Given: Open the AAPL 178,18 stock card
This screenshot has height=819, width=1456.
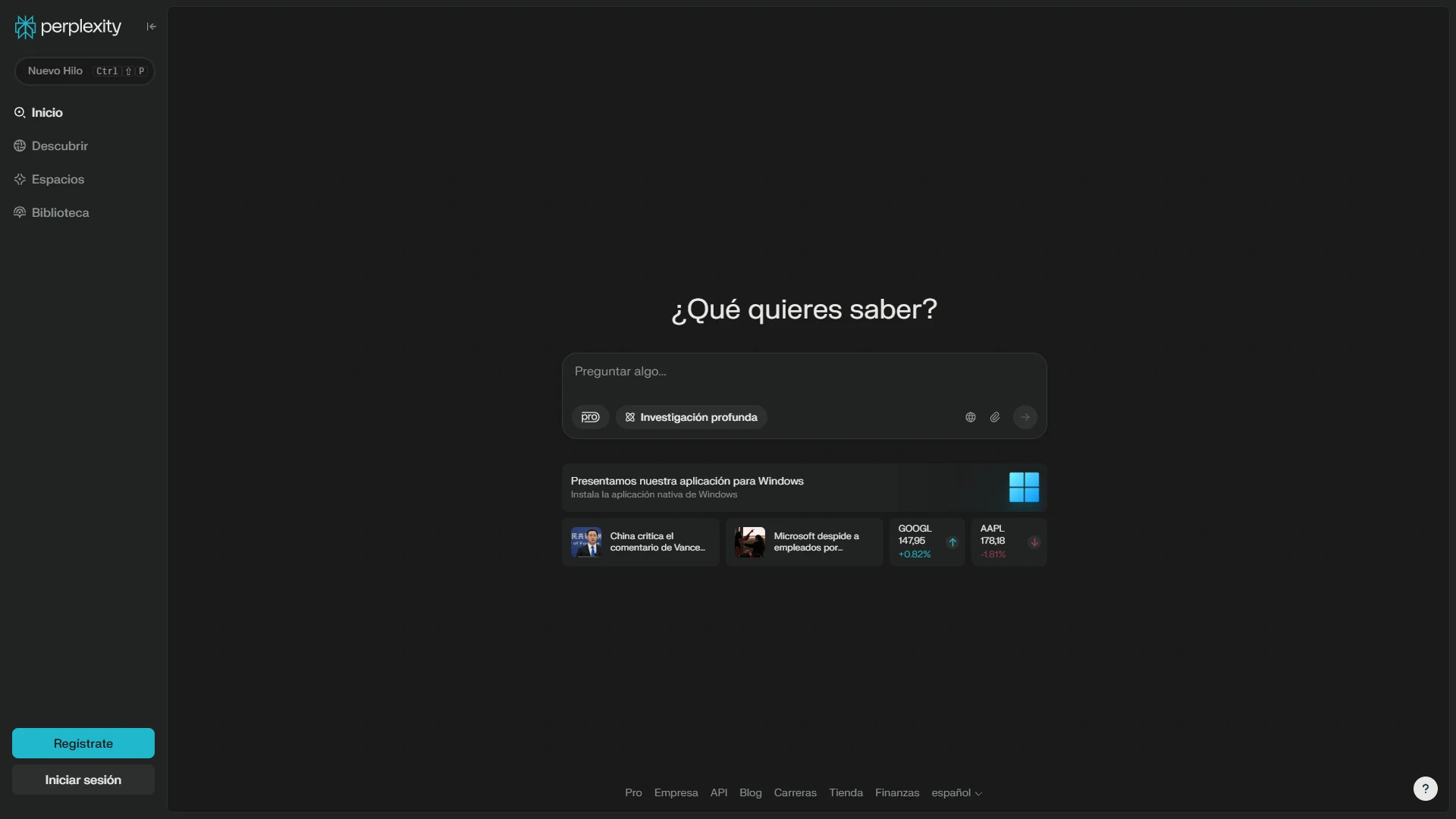Looking at the screenshot, I should pyautogui.click(x=1009, y=542).
